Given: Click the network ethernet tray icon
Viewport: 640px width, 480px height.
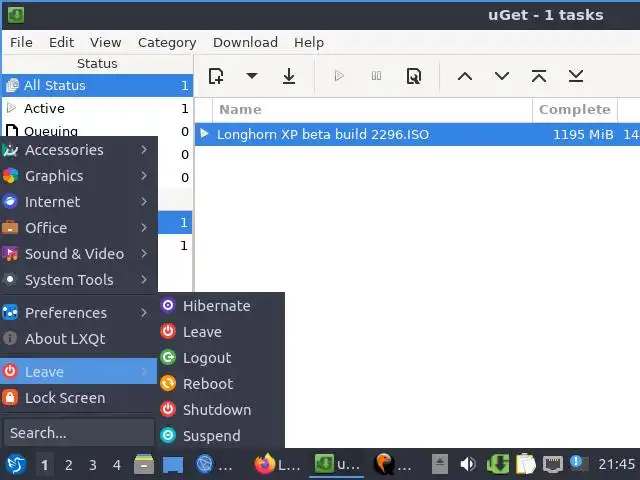Looking at the screenshot, I should click(x=553, y=464).
